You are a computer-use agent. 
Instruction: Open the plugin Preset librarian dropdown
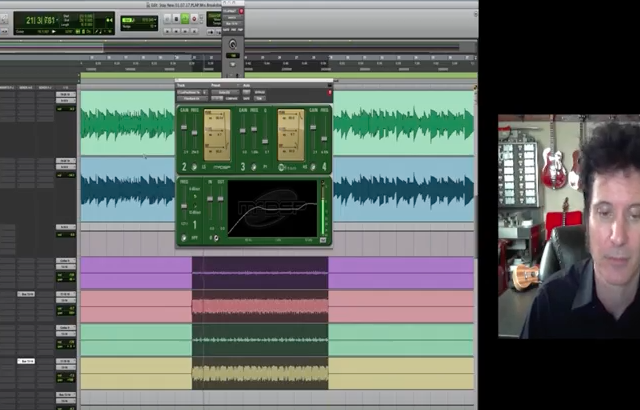click(225, 93)
